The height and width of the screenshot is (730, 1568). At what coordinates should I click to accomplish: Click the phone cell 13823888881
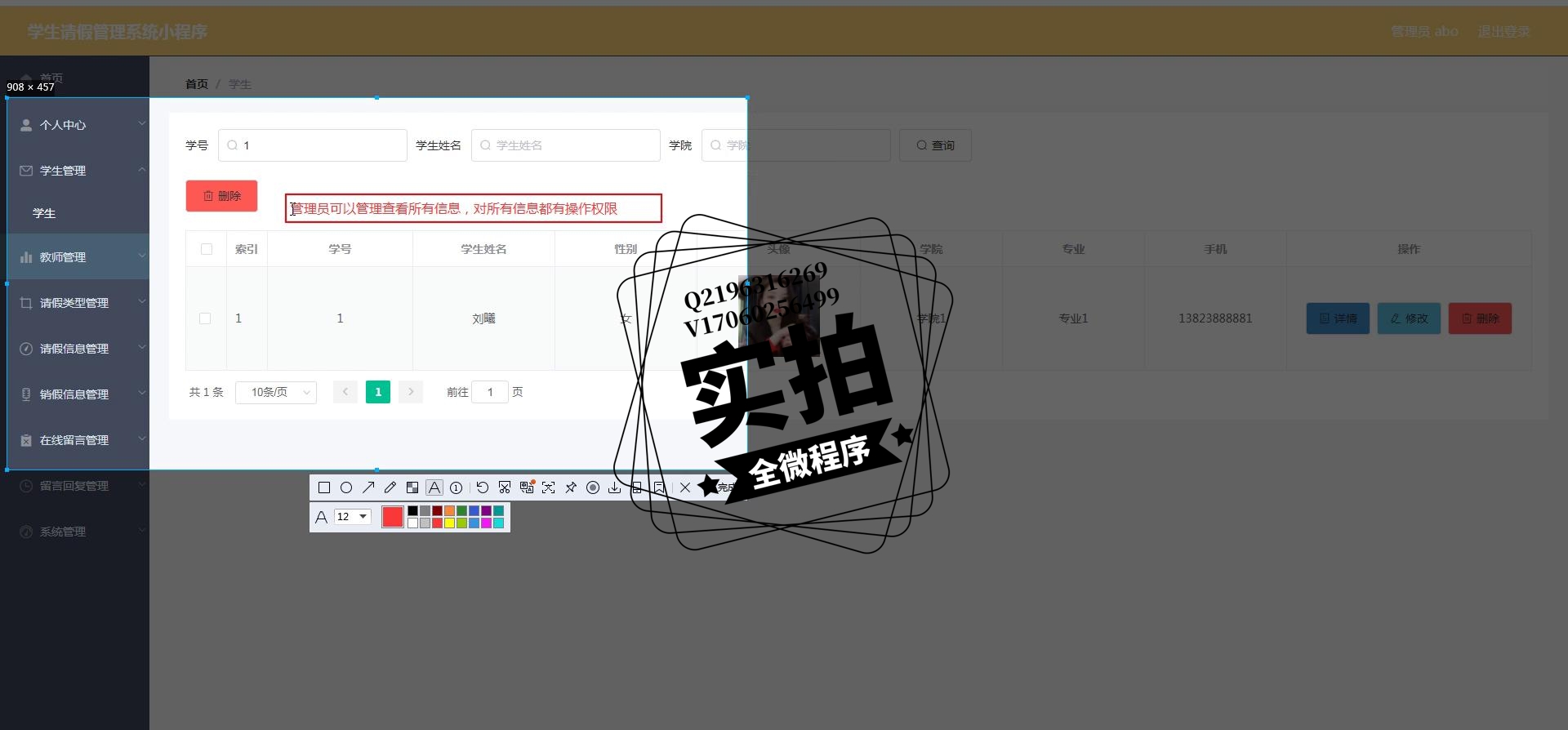[1215, 318]
